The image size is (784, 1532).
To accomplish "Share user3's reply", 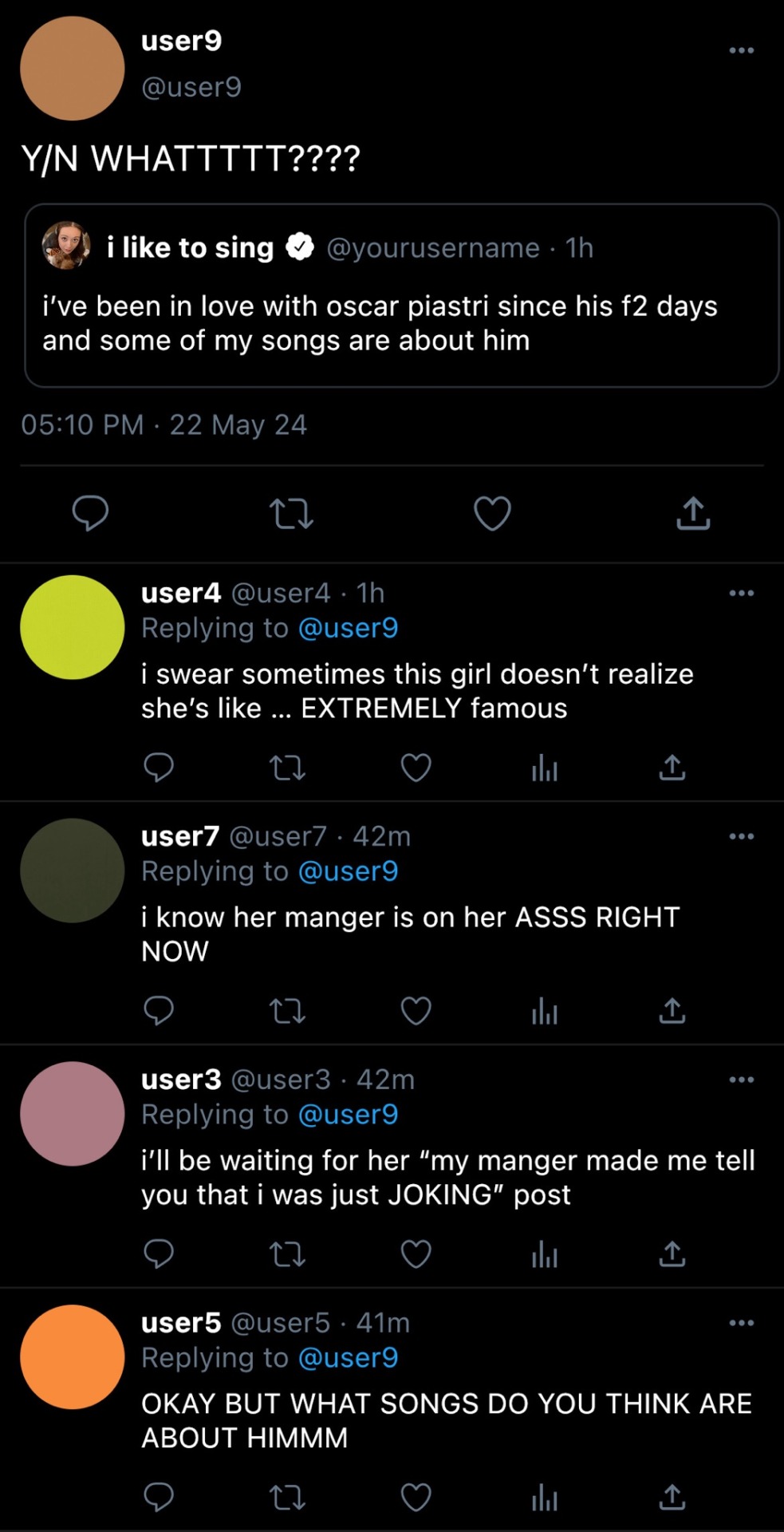I will [x=672, y=1254].
